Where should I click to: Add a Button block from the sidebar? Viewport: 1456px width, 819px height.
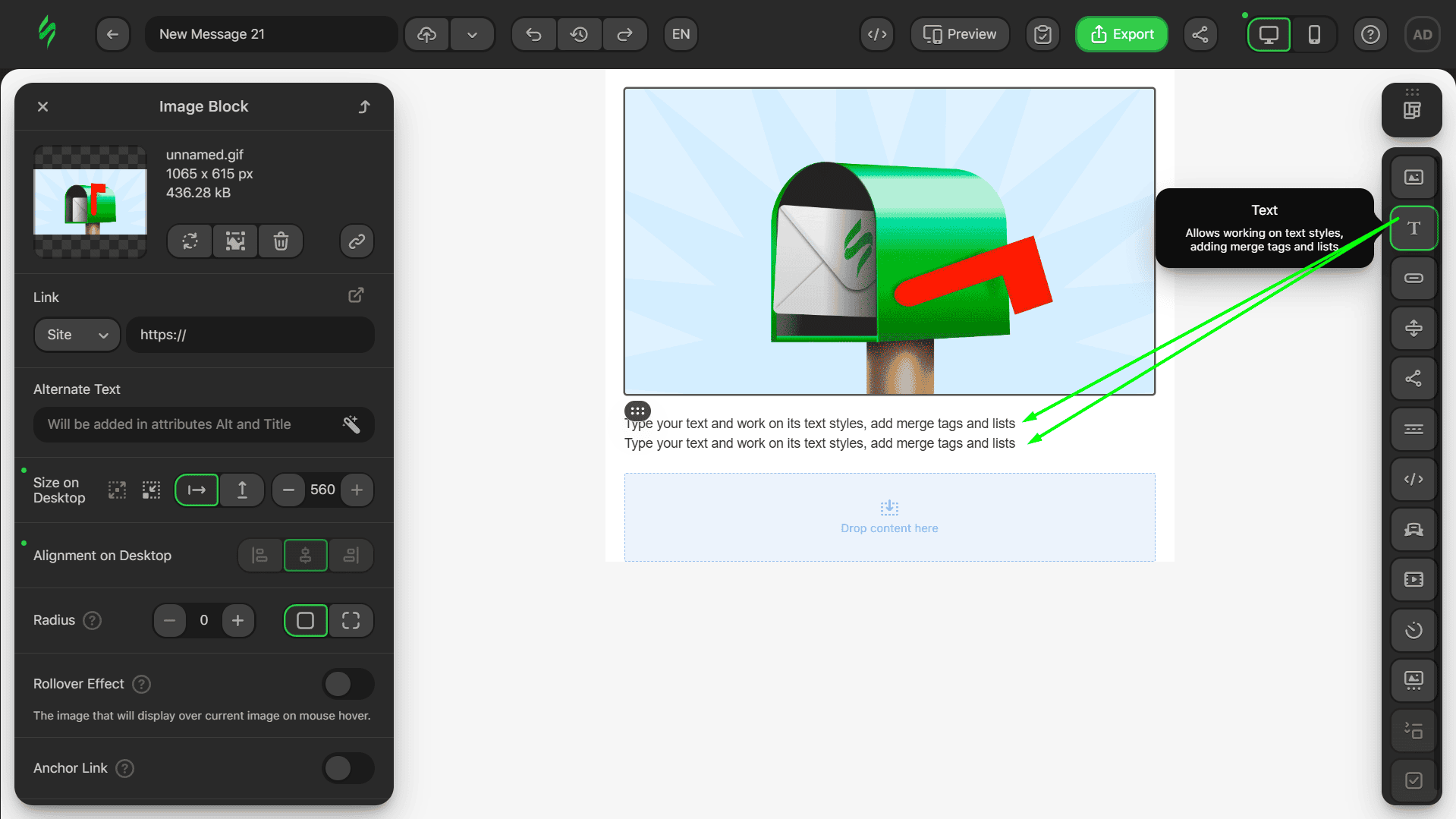(1413, 279)
